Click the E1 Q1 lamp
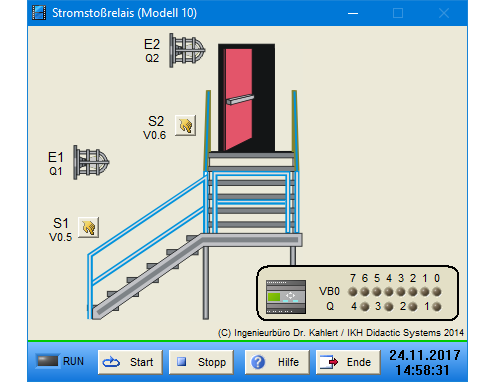497x382 pixels. [91, 163]
